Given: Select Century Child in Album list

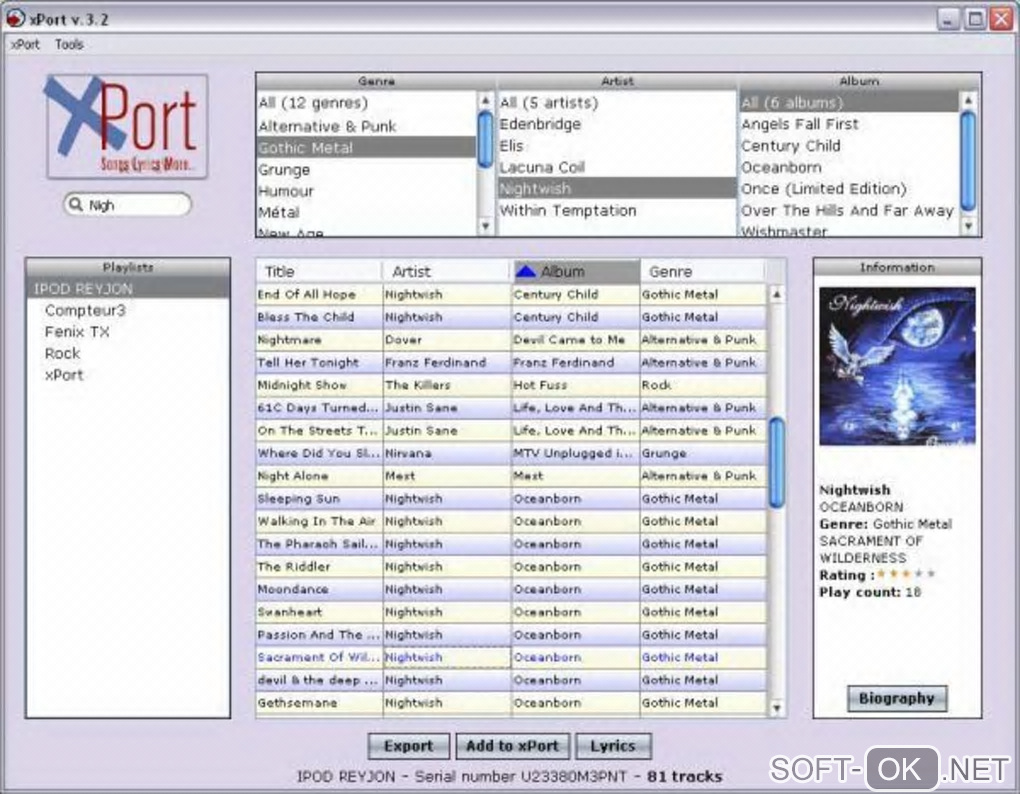Looking at the screenshot, I should pos(849,146).
